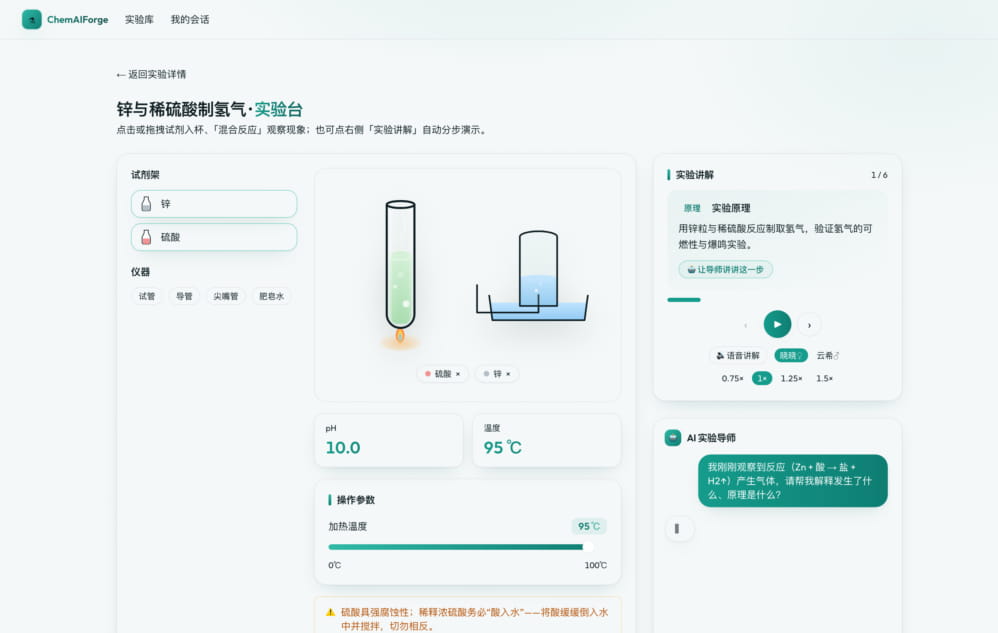This screenshot has width=998, height=633.
Task: Click the ChemAIForge logo icon
Action: point(32,19)
